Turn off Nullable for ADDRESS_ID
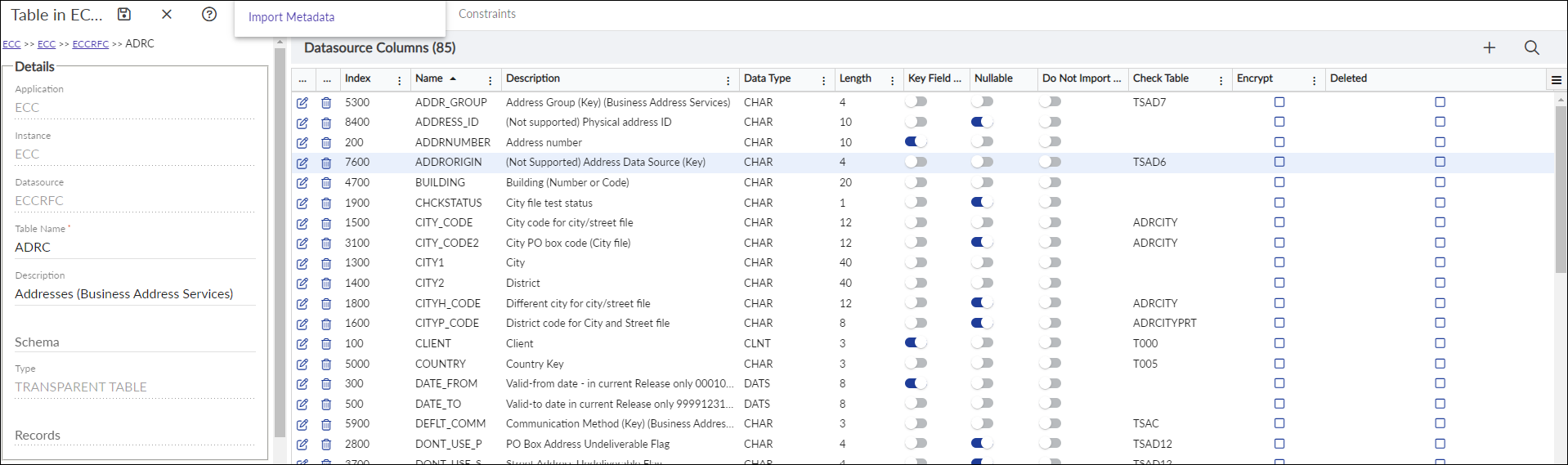The height and width of the screenshot is (465, 1568). (982, 122)
